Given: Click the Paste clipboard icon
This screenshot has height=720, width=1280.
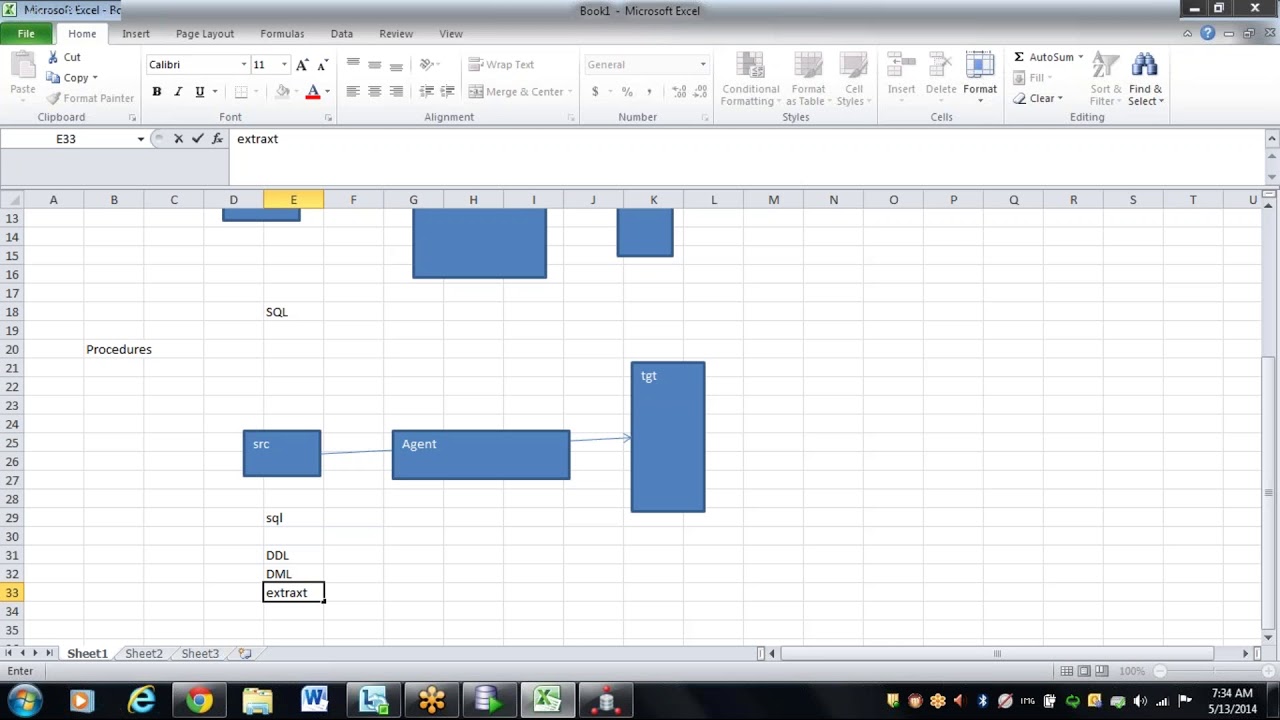Looking at the screenshot, I should (x=23, y=68).
